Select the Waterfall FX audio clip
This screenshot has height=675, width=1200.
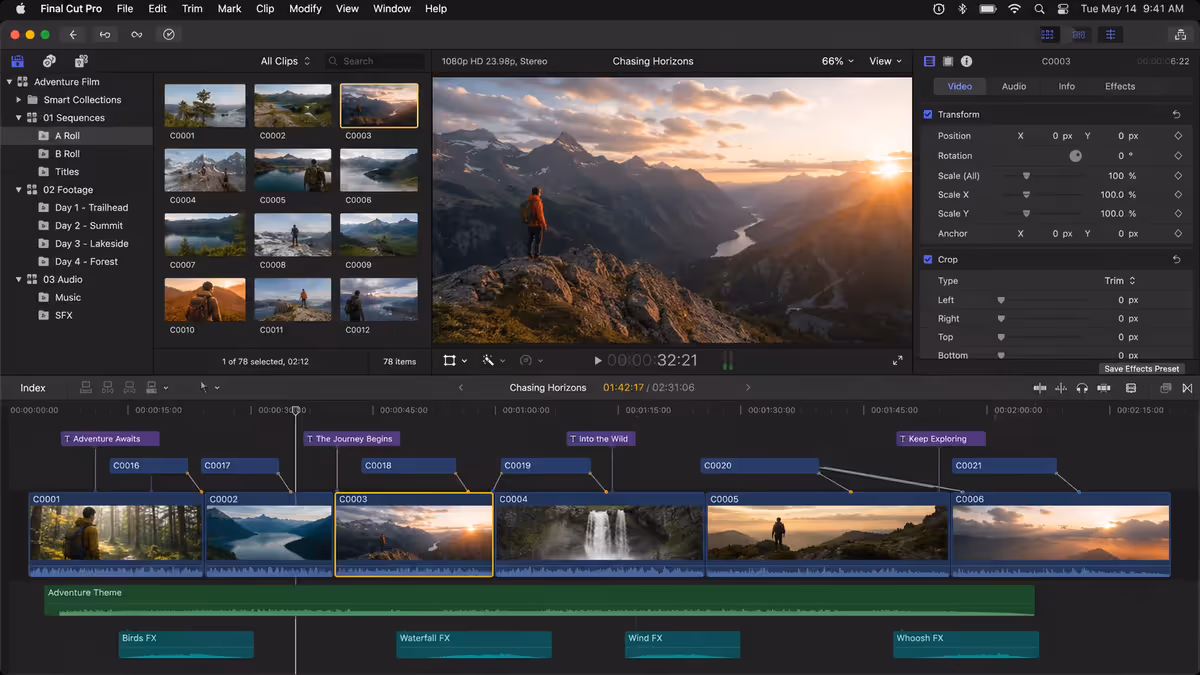(474, 645)
